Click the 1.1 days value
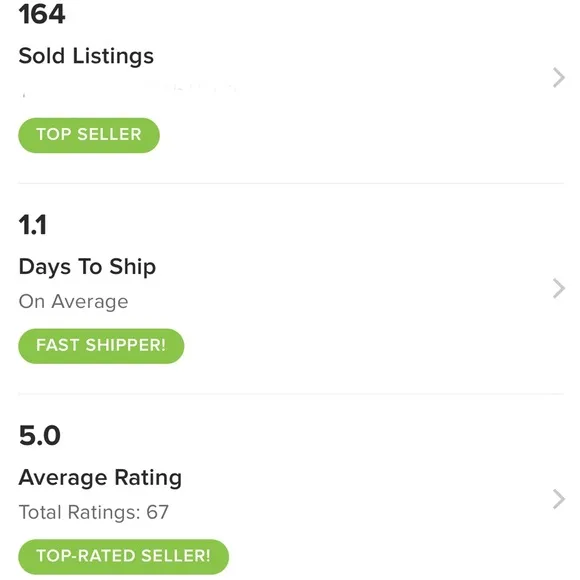The image size is (580, 580). [x=33, y=225]
